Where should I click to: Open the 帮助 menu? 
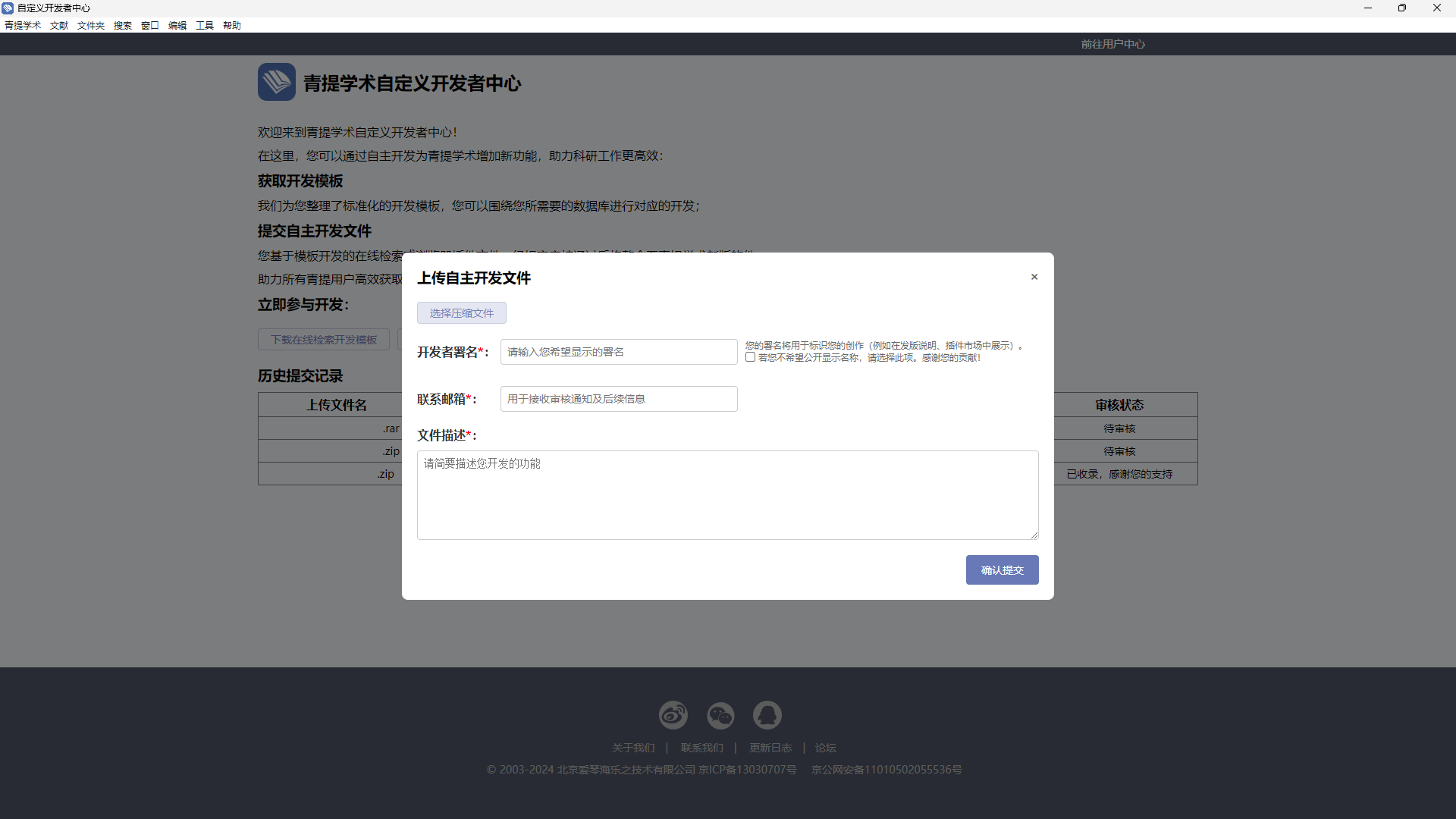coord(231,26)
